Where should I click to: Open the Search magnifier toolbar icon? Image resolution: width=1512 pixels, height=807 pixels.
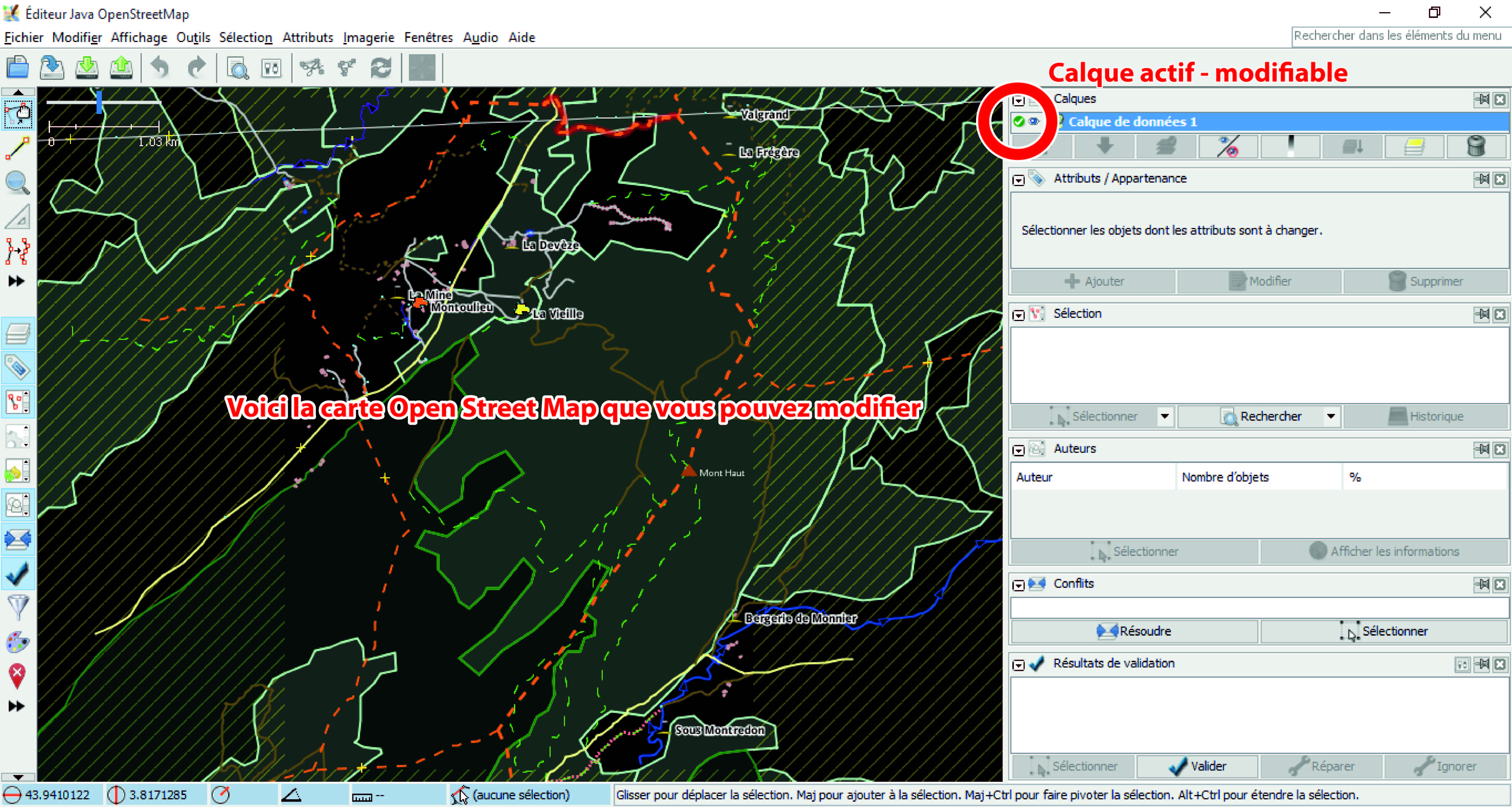point(238,68)
